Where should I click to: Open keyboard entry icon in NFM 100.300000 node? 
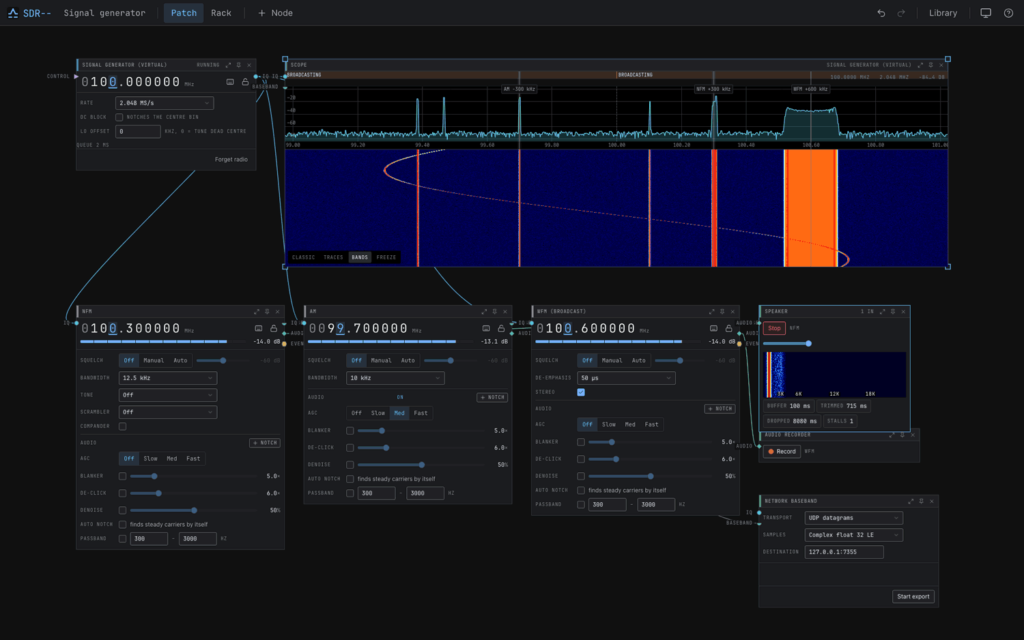pos(259,328)
